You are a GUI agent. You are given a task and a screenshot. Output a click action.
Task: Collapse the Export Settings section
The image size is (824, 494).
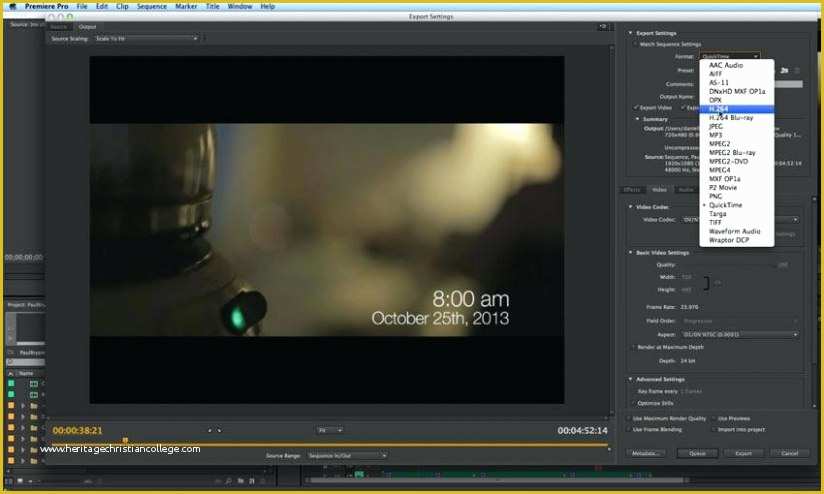(630, 33)
